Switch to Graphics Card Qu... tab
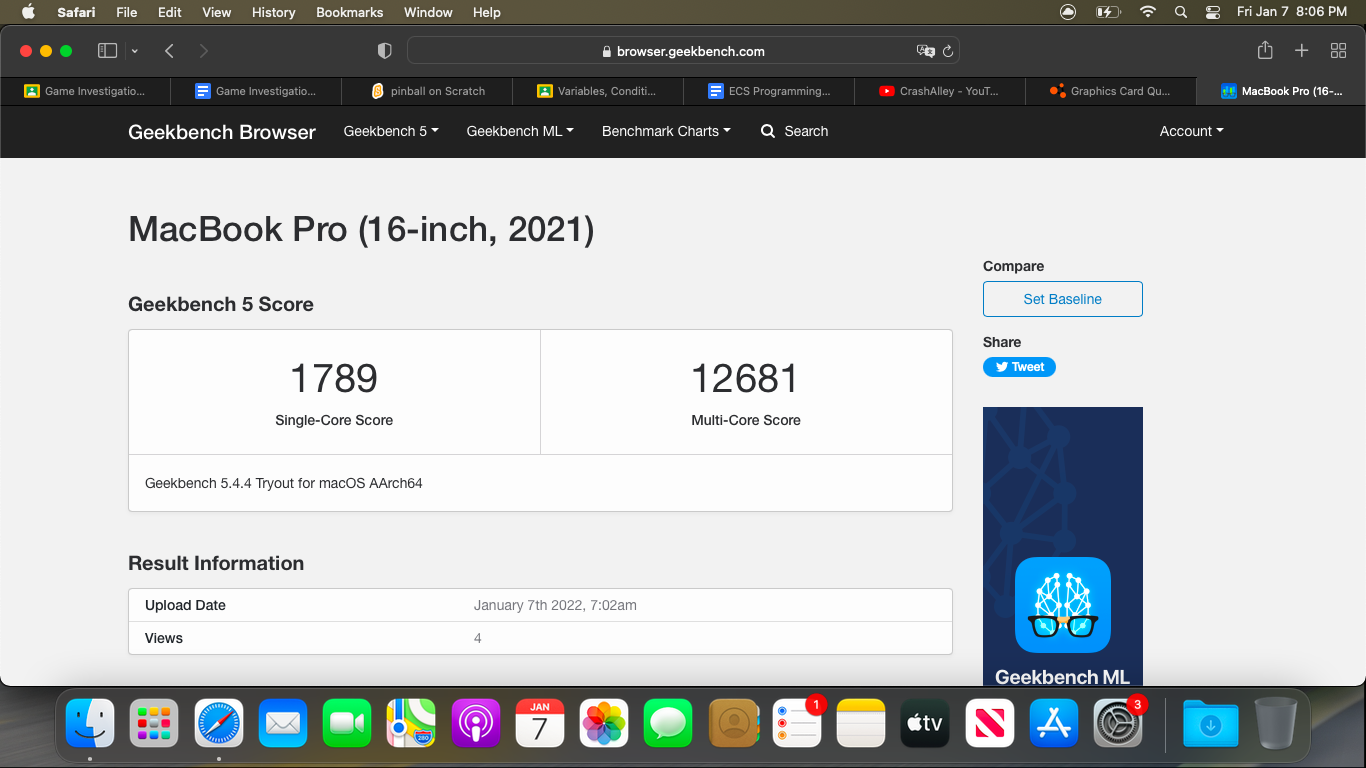Image resolution: width=1366 pixels, height=768 pixels. [x=1111, y=91]
